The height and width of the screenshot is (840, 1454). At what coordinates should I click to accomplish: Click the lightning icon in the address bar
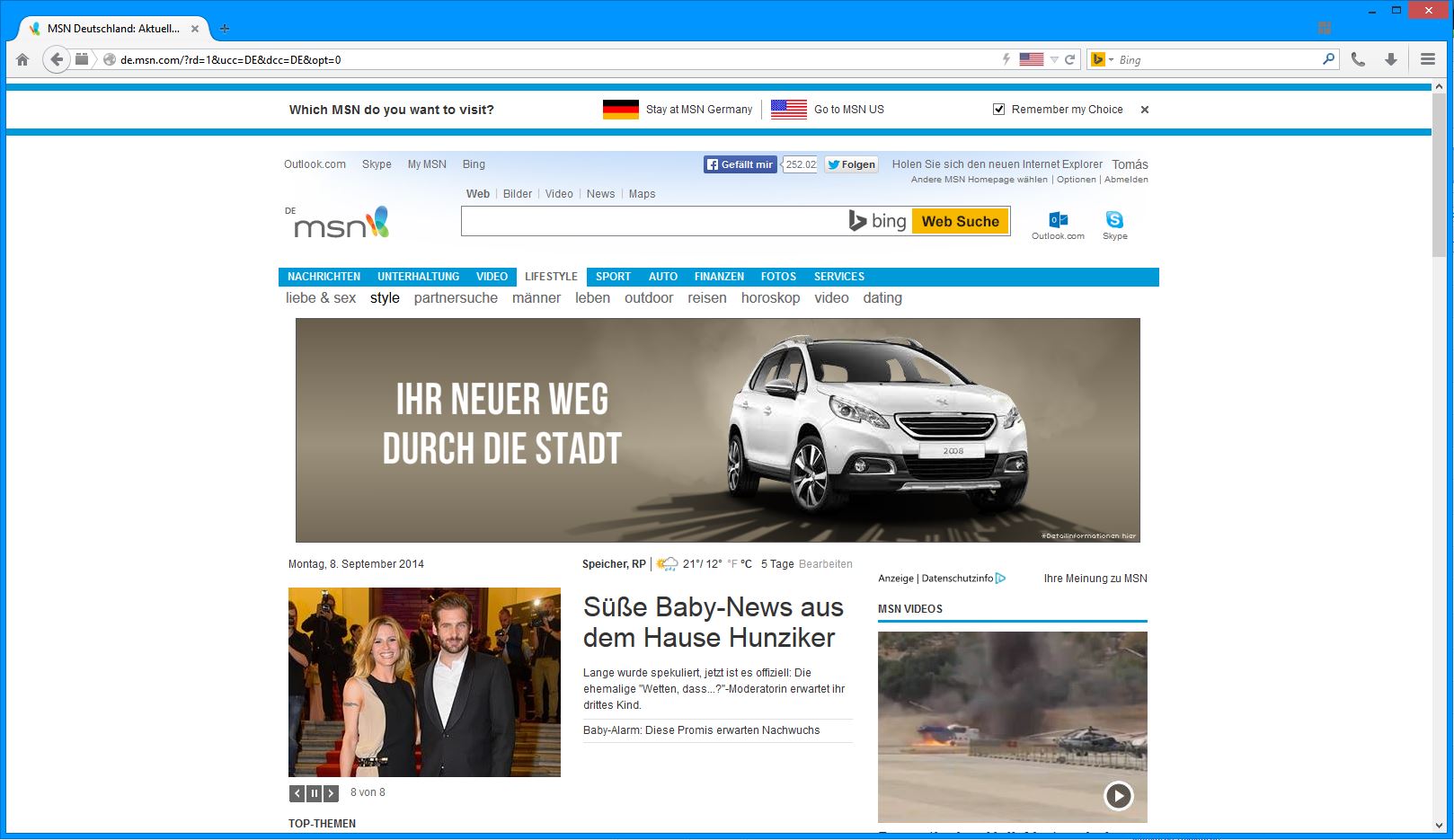pos(1006,59)
